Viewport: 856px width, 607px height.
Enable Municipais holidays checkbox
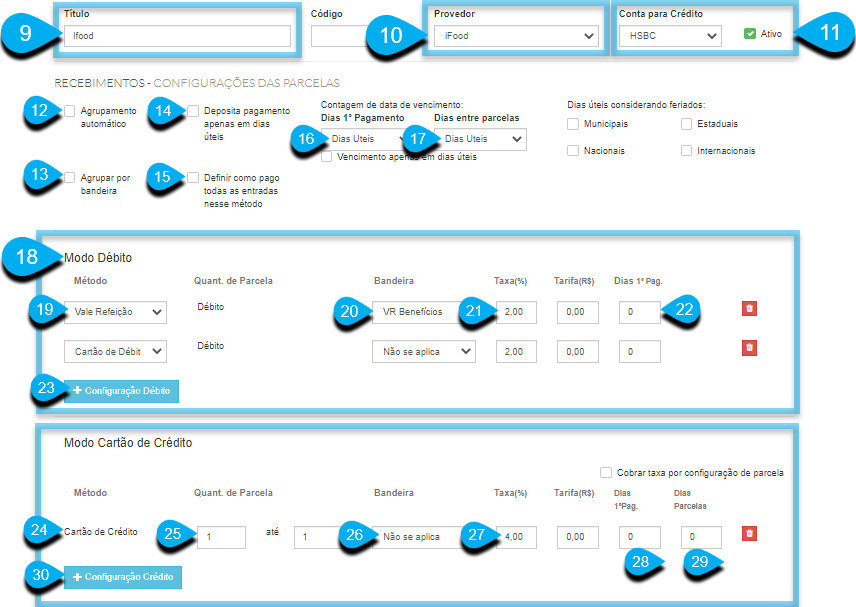point(573,124)
